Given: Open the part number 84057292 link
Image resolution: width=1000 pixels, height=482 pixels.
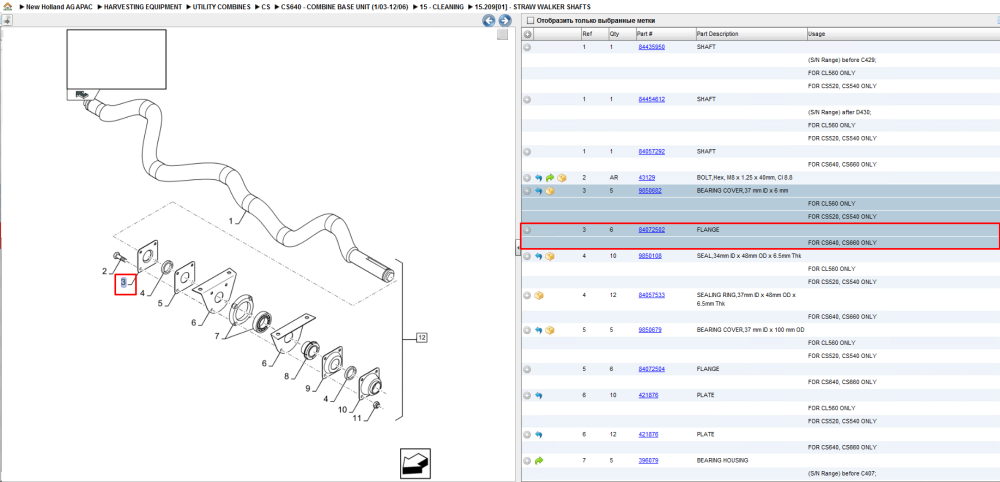Looking at the screenshot, I should [x=652, y=152].
